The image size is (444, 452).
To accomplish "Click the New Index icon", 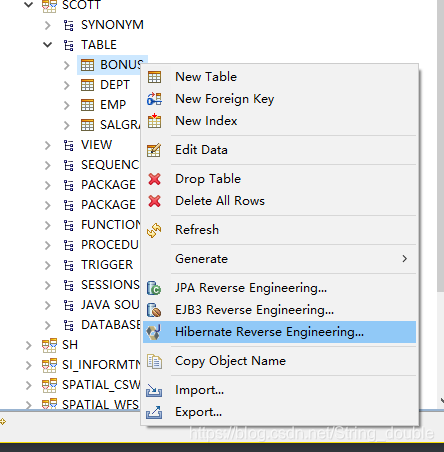I will point(154,121).
